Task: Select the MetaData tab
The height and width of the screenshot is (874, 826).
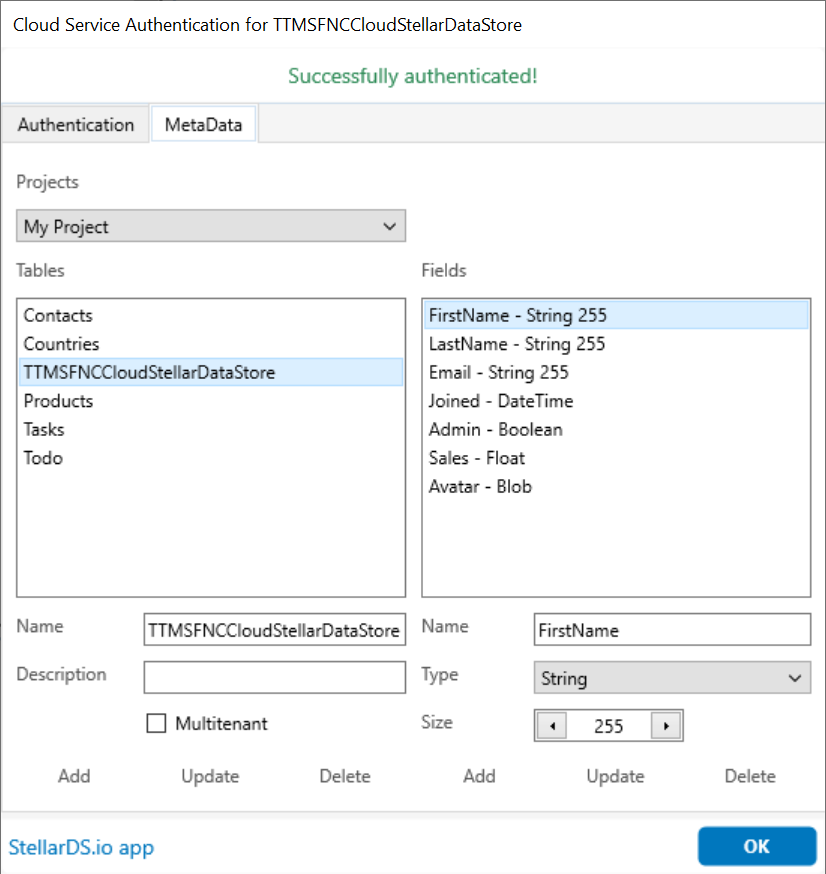Action: tap(203, 124)
